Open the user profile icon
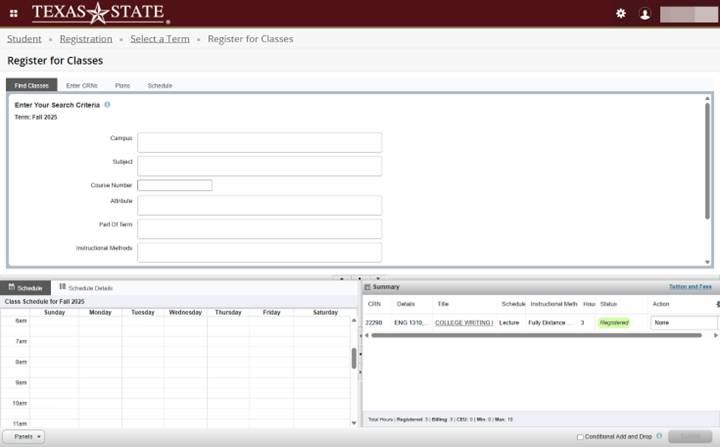The width and height of the screenshot is (720, 447). click(645, 13)
